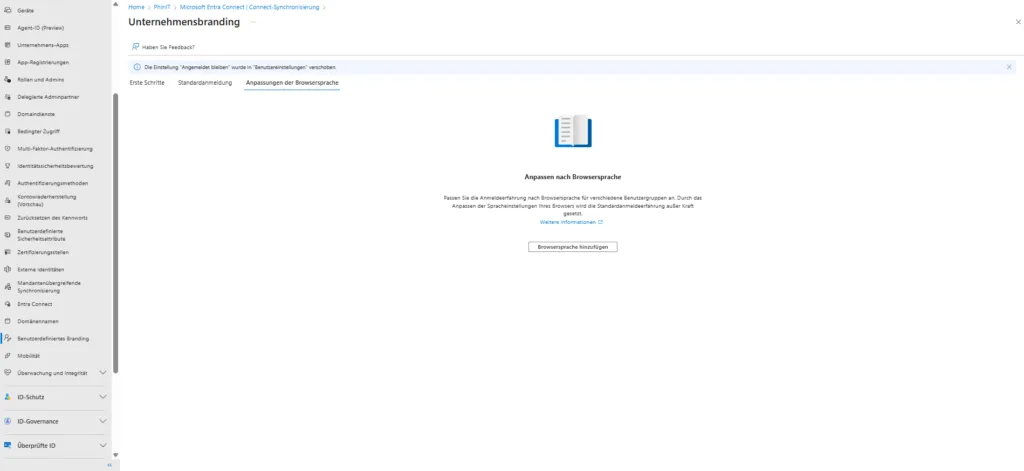The height and width of the screenshot is (471, 1024).
Task: Open Geräte via its sidebar icon
Action: coord(7,9)
